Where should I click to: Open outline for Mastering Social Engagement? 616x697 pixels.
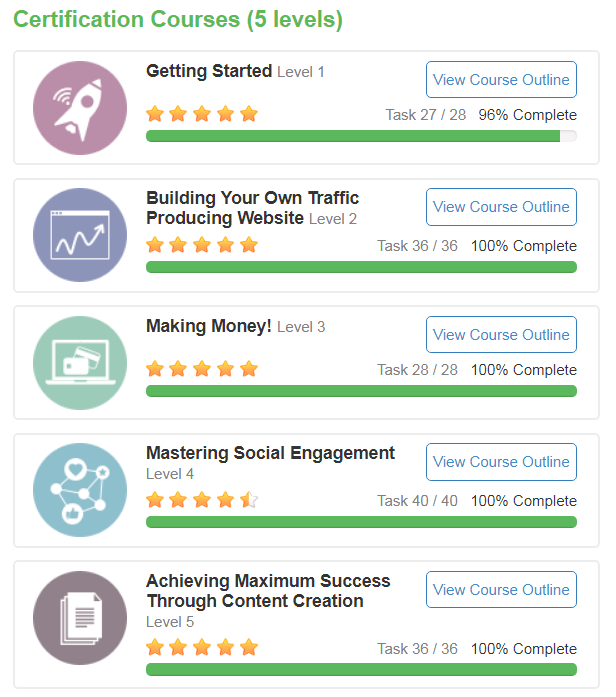pyautogui.click(x=501, y=462)
